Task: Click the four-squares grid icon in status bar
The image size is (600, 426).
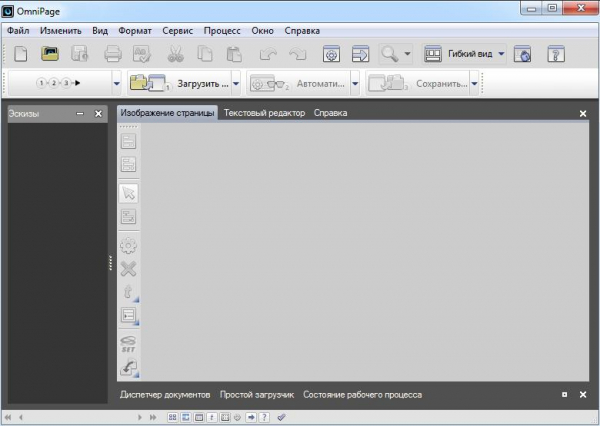Action: (173, 417)
